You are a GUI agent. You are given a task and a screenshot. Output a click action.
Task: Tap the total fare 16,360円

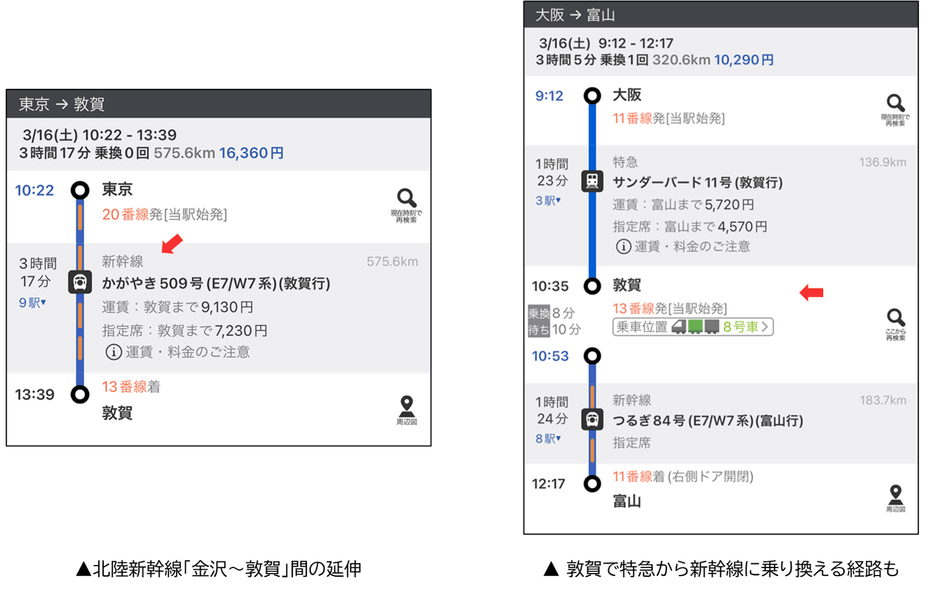click(251, 153)
